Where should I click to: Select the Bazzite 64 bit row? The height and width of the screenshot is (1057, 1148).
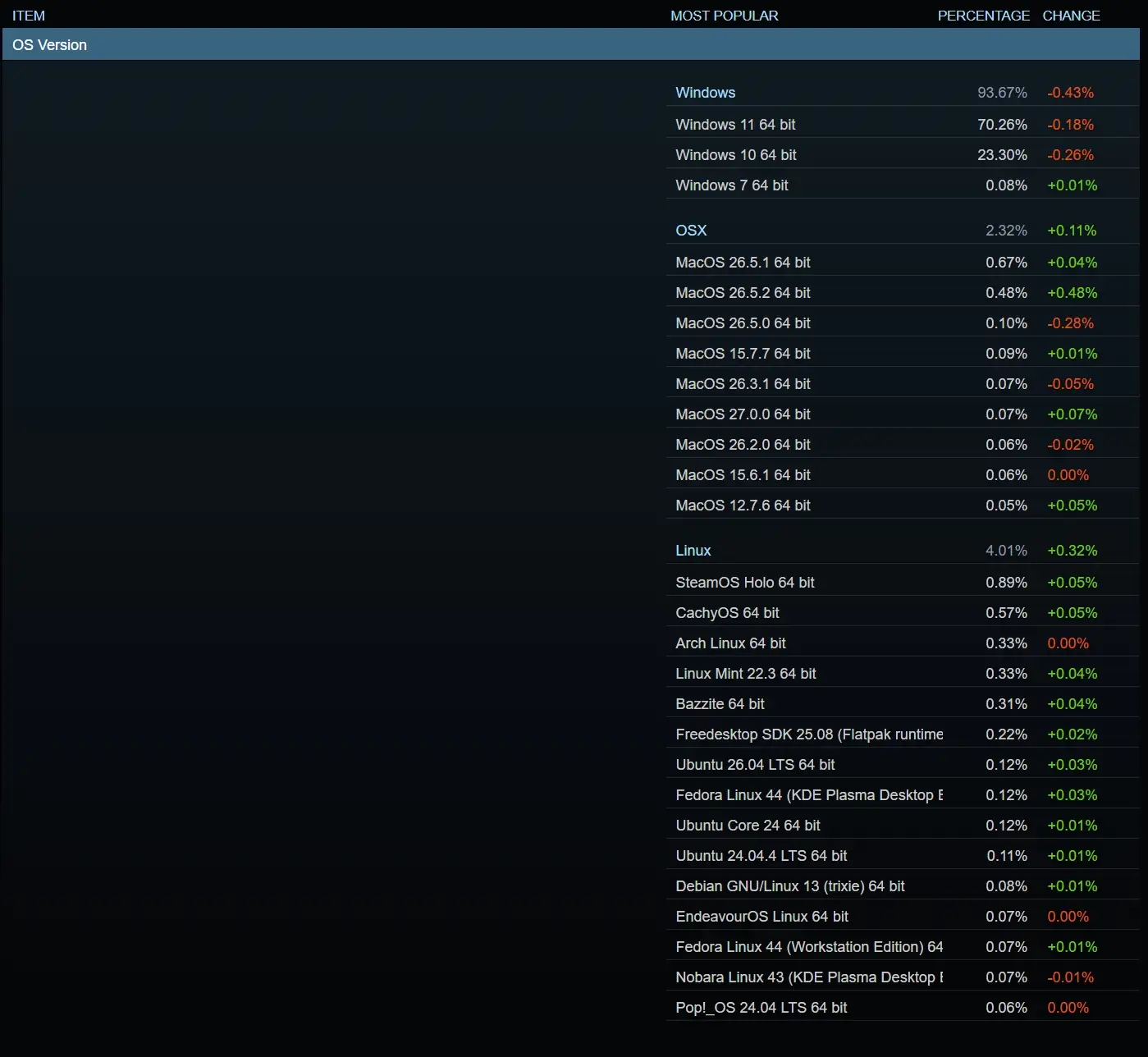(903, 704)
